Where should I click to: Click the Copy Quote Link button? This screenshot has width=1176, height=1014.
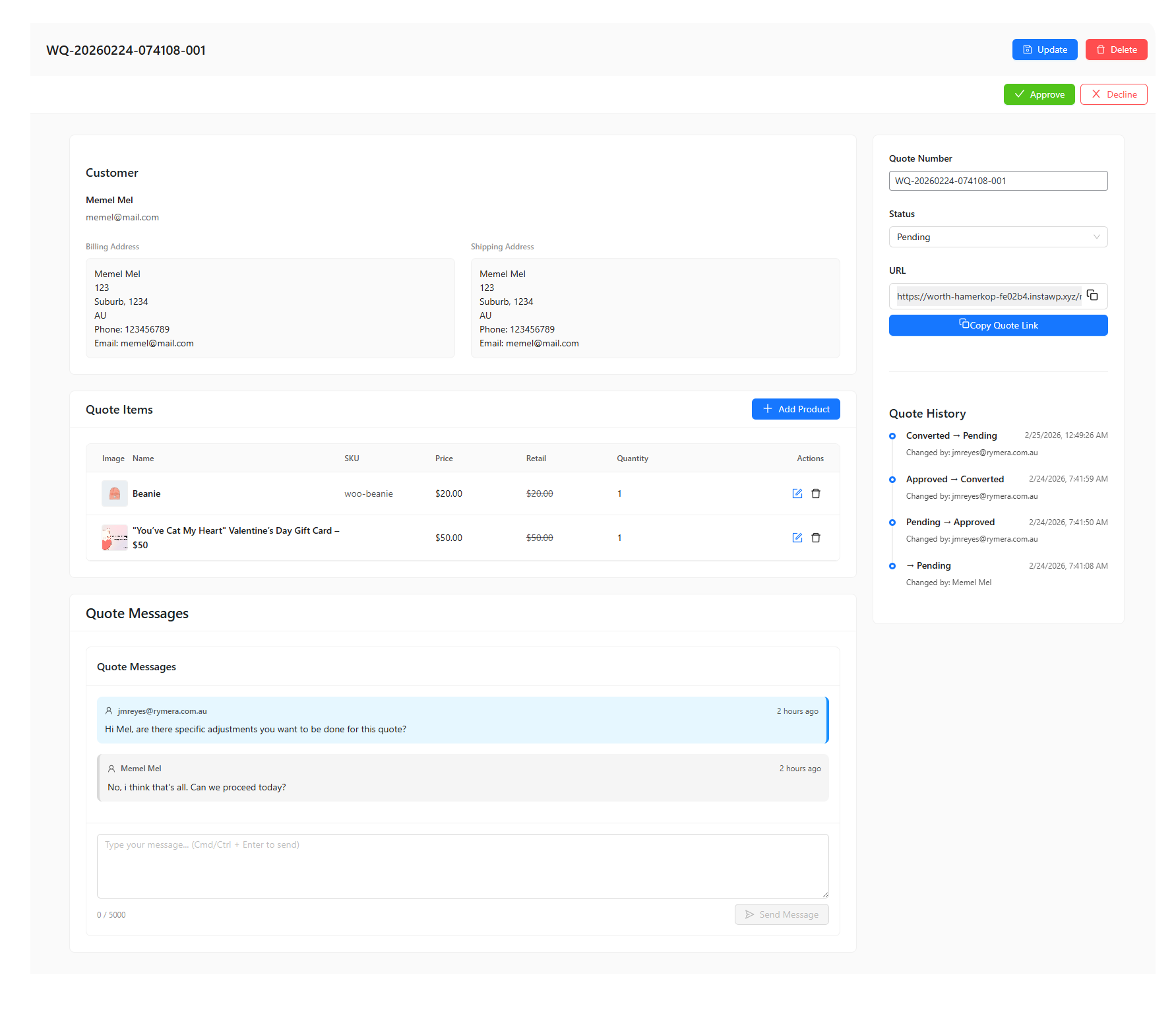[x=998, y=325]
